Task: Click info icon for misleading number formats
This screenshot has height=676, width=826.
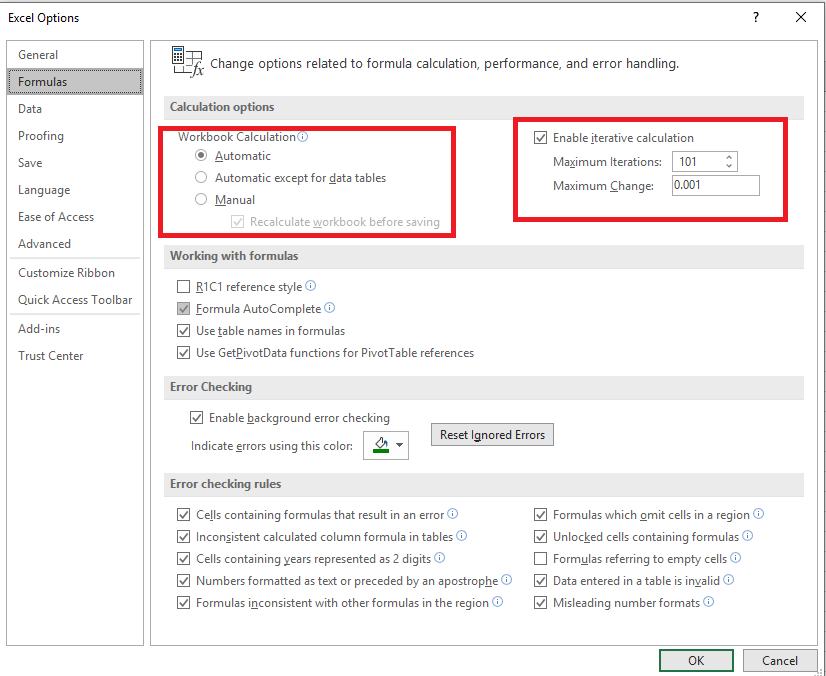Action: [709, 602]
